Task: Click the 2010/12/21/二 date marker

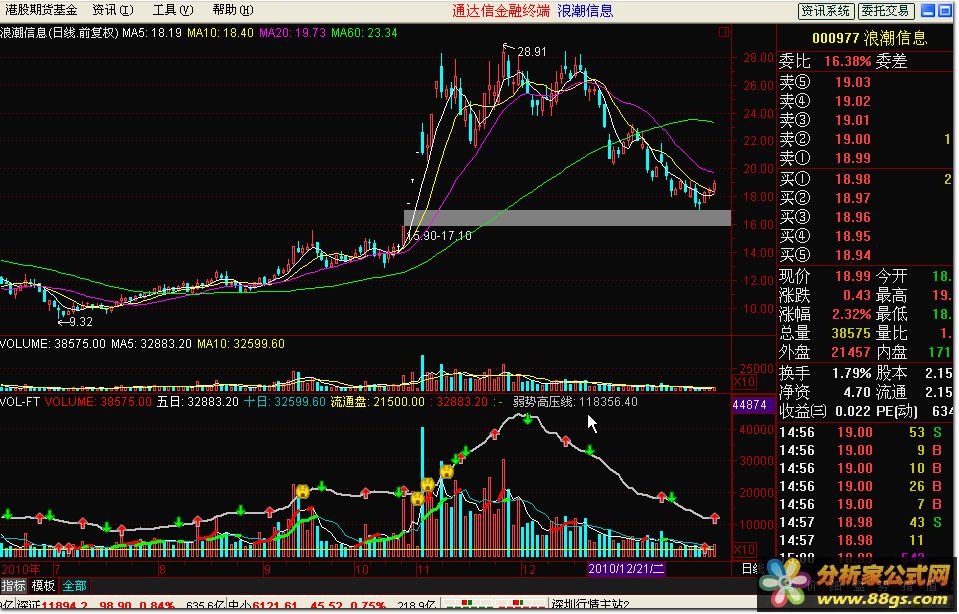Action: [626, 569]
